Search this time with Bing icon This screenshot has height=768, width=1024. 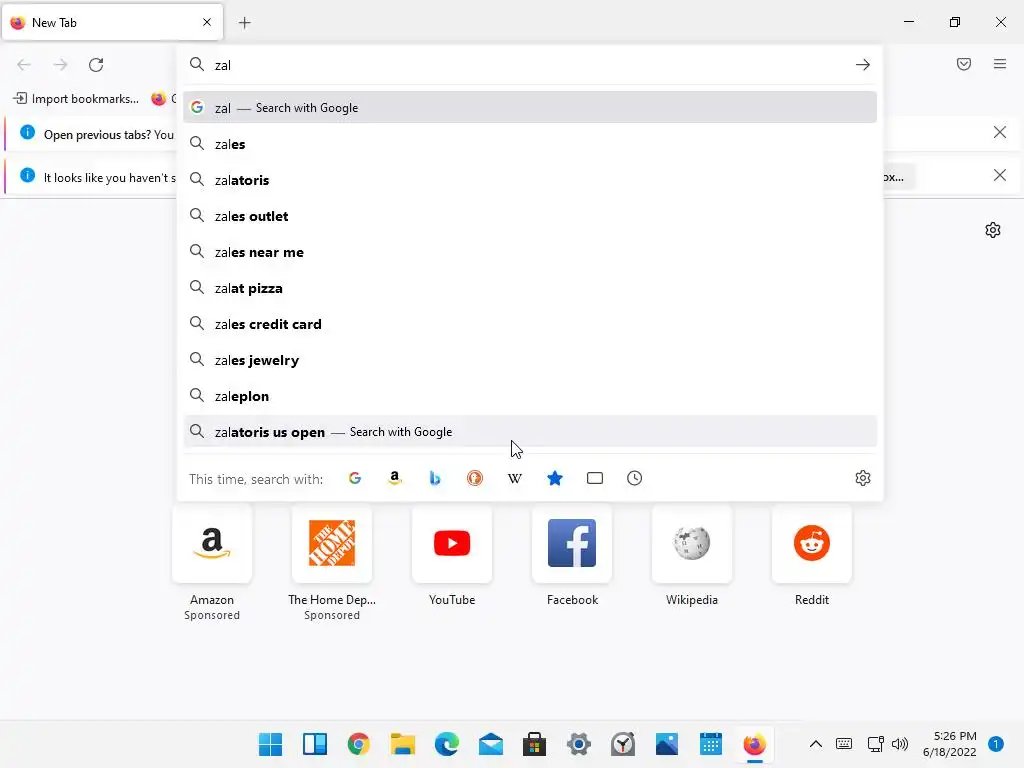coord(435,478)
